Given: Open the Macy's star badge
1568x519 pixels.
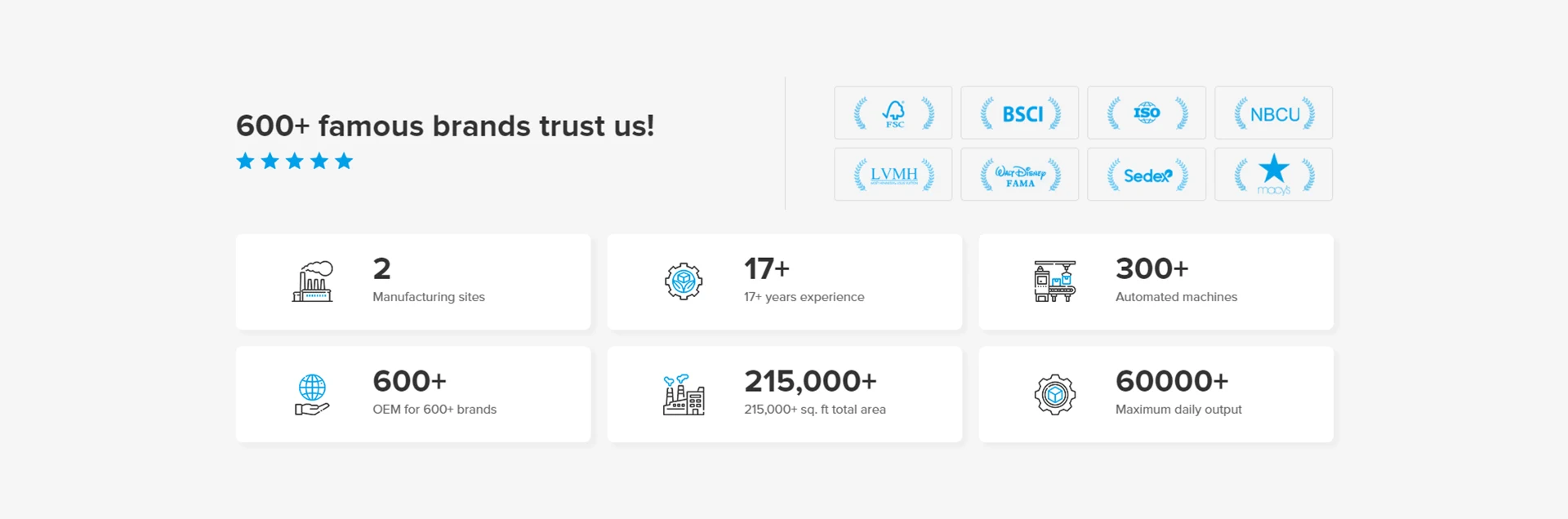Looking at the screenshot, I should tap(1273, 174).
